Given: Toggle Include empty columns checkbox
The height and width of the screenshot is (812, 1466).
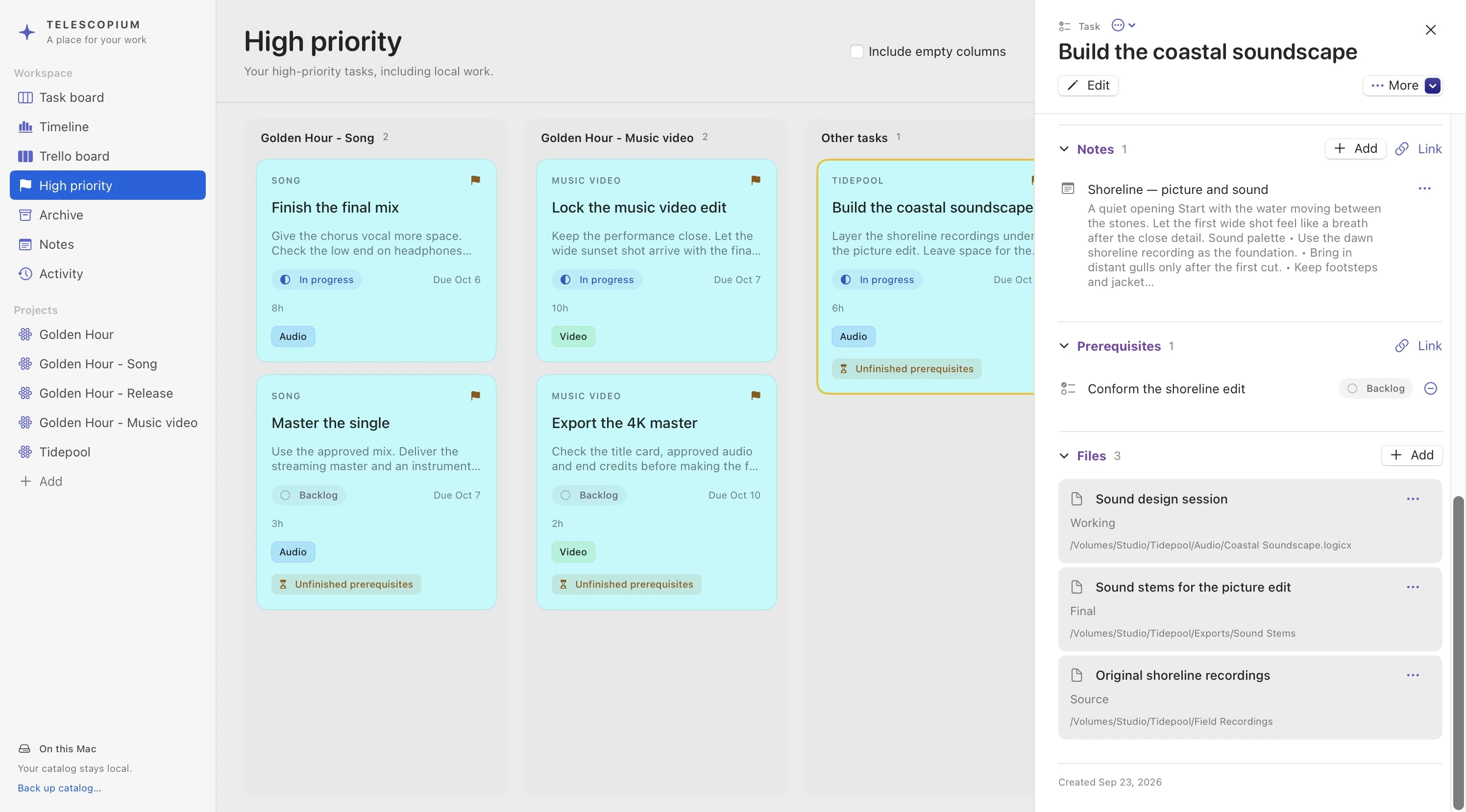Looking at the screenshot, I should point(856,51).
